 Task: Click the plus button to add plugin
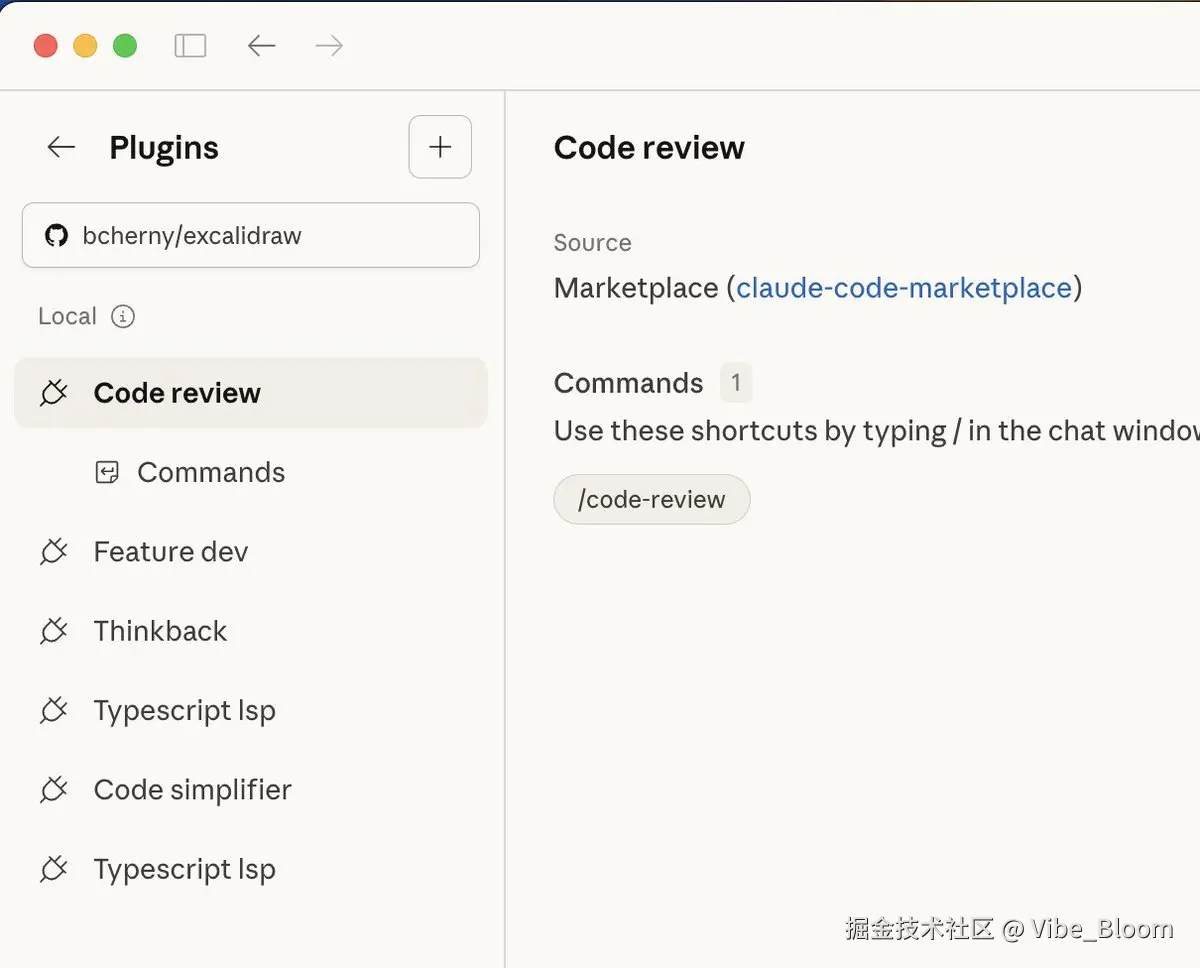click(x=440, y=148)
